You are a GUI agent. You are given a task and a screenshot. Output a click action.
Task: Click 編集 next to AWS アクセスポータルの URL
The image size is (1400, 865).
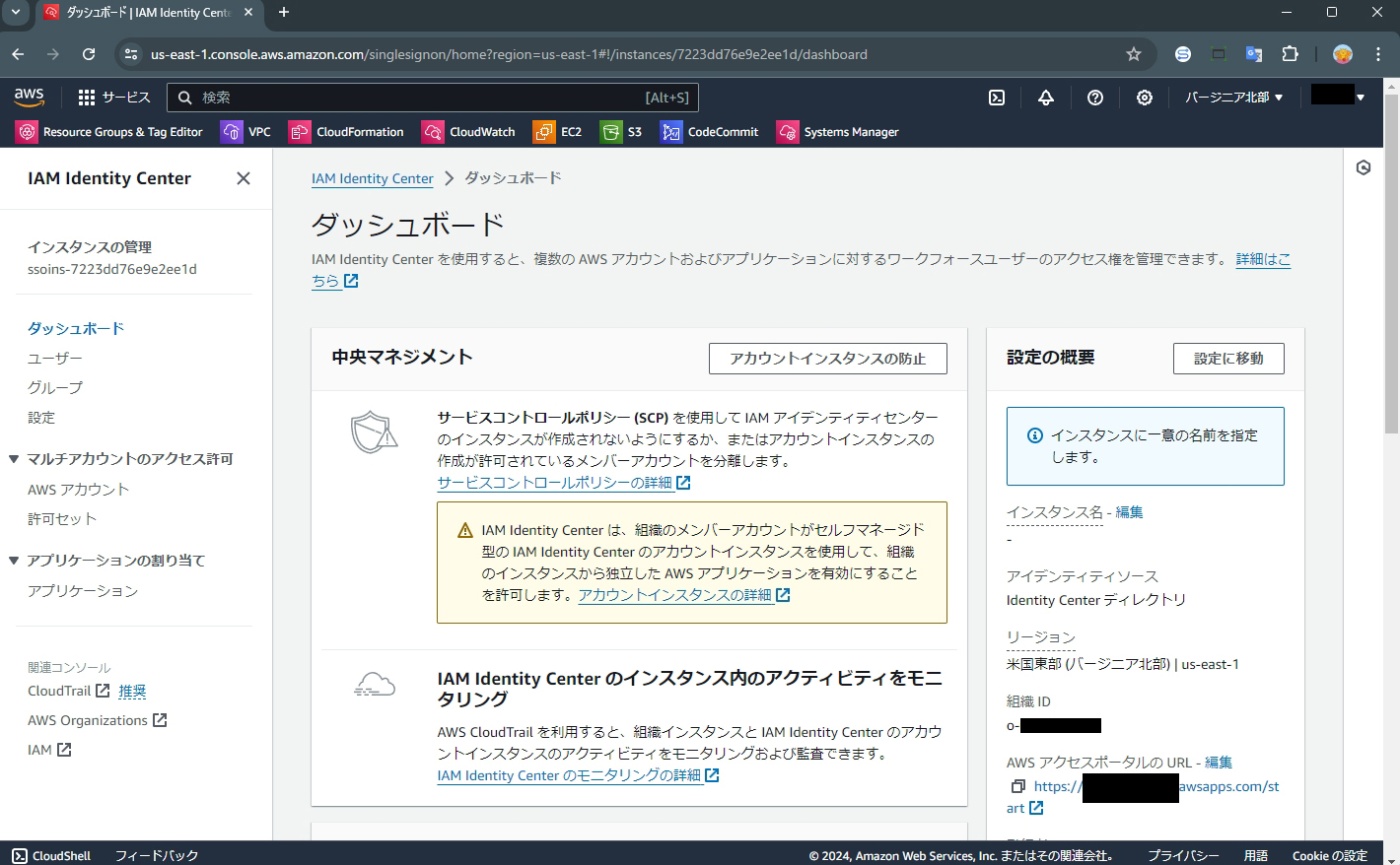pos(1219,762)
